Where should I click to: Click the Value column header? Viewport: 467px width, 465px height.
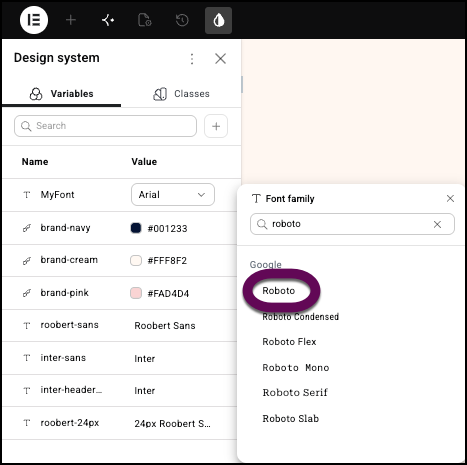point(144,162)
